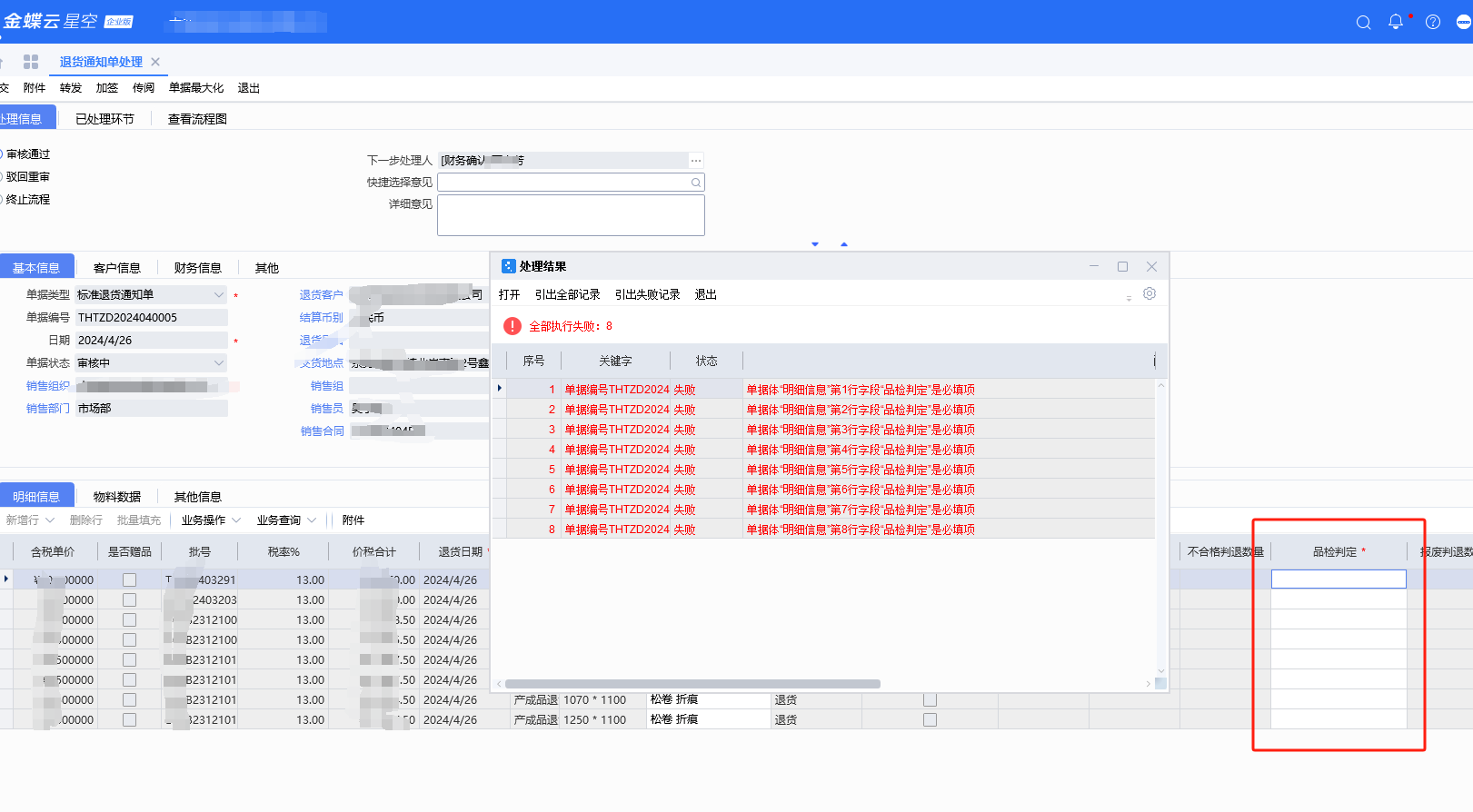Click the search magnifier icon in header
This screenshot has width=1473, height=812.
(x=1363, y=23)
